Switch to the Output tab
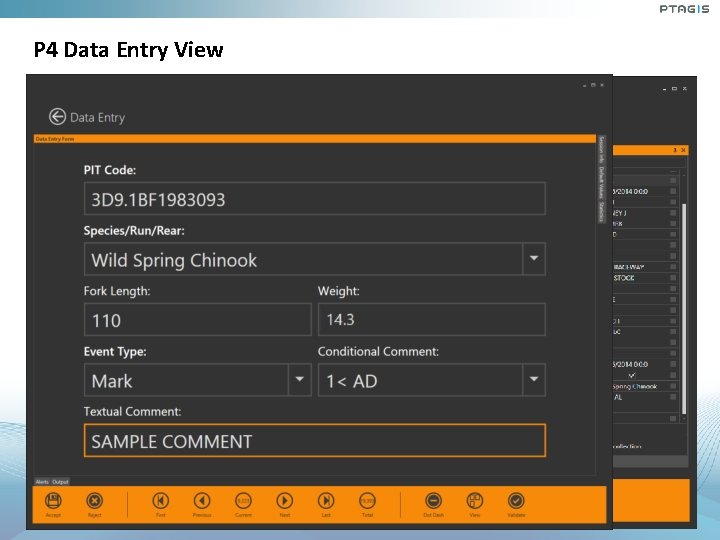Image resolution: width=720 pixels, height=540 pixels. click(x=60, y=482)
